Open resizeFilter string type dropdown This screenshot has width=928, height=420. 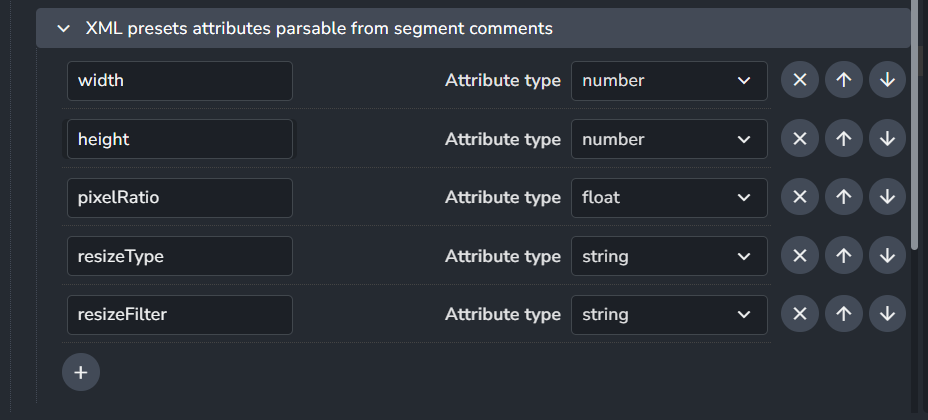[x=669, y=315]
